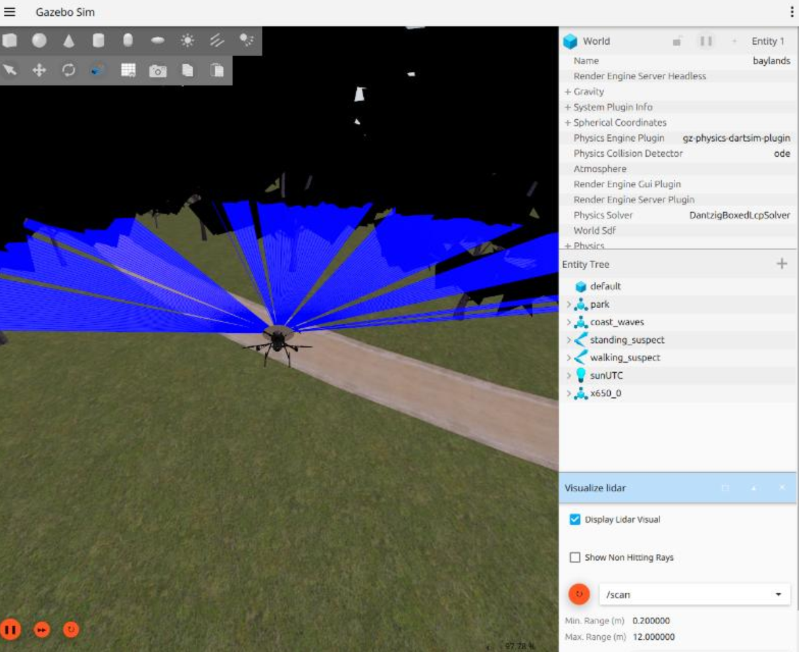Click the copy entity icon
This screenshot has width=799, height=652.
pos(187,70)
